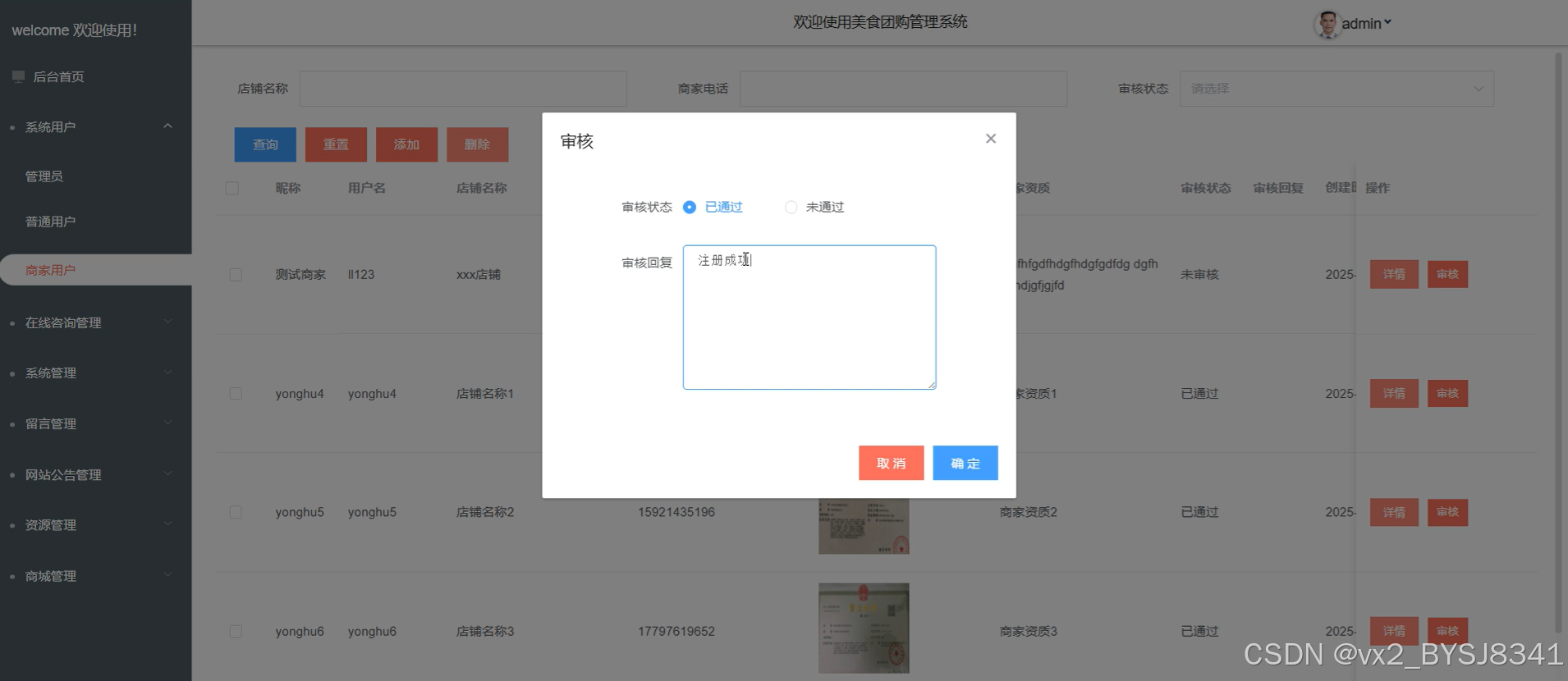Viewport: 1568px width, 681px height.
Task: Click the 用户名 column header
Action: (367, 188)
